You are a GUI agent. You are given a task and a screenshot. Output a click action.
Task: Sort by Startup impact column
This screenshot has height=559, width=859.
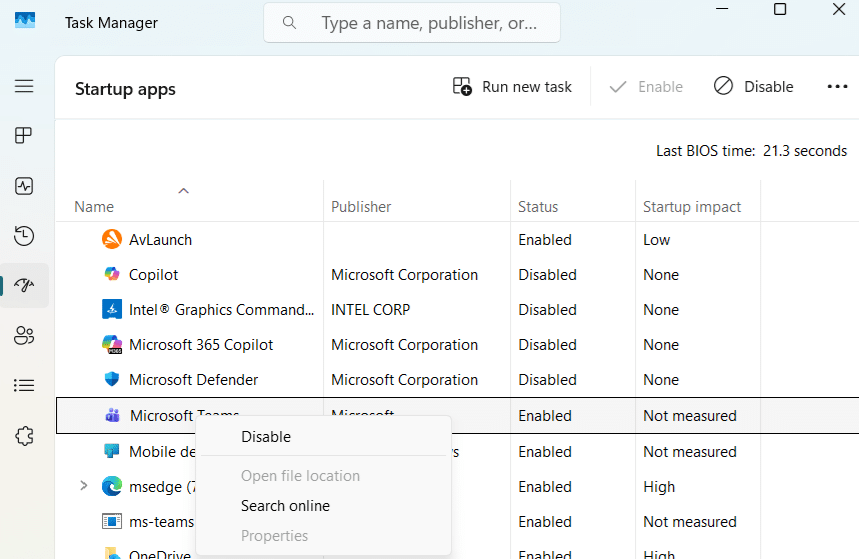692,207
